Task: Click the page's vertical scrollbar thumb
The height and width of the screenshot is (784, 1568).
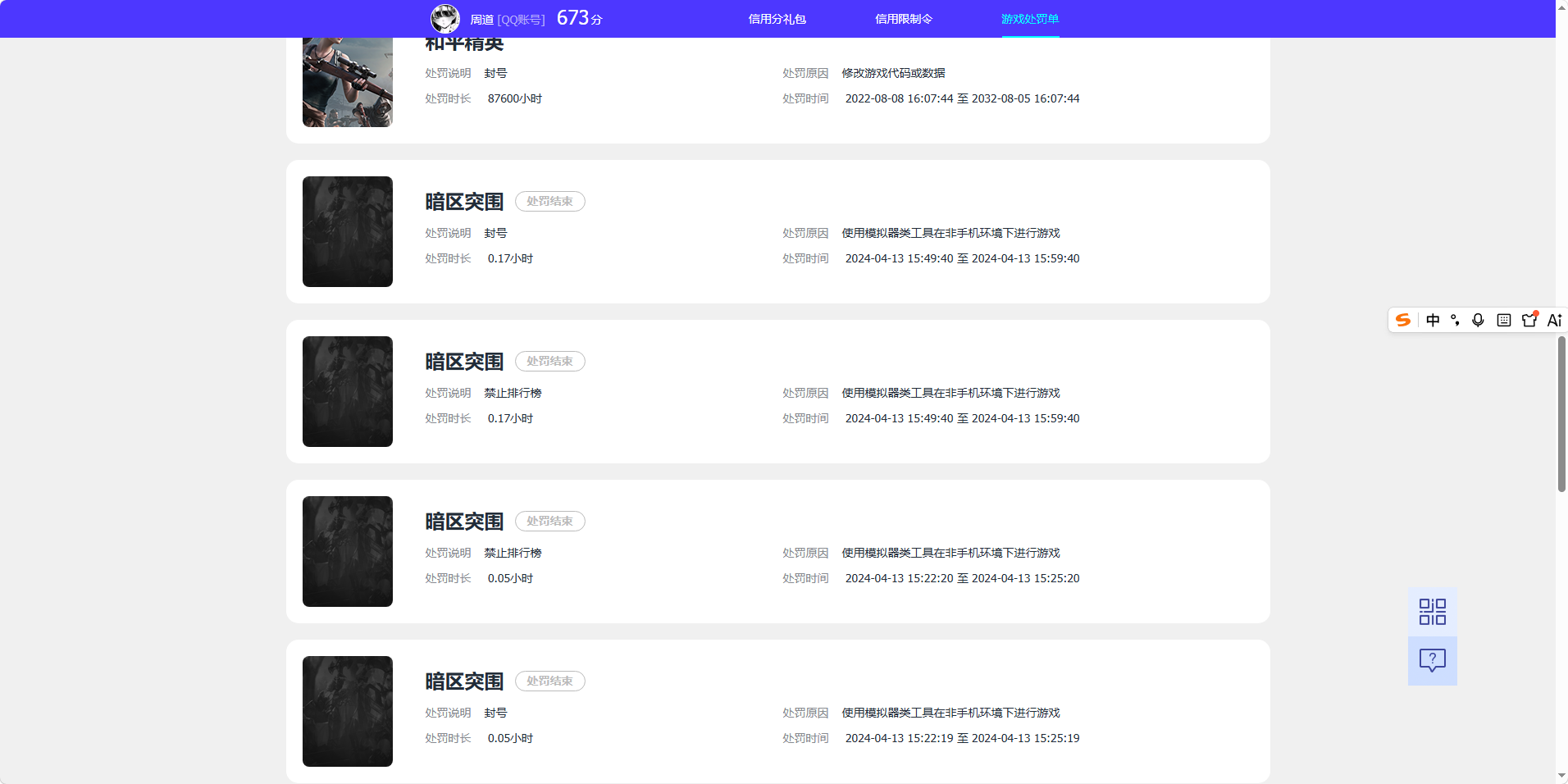Action: (x=1561, y=414)
